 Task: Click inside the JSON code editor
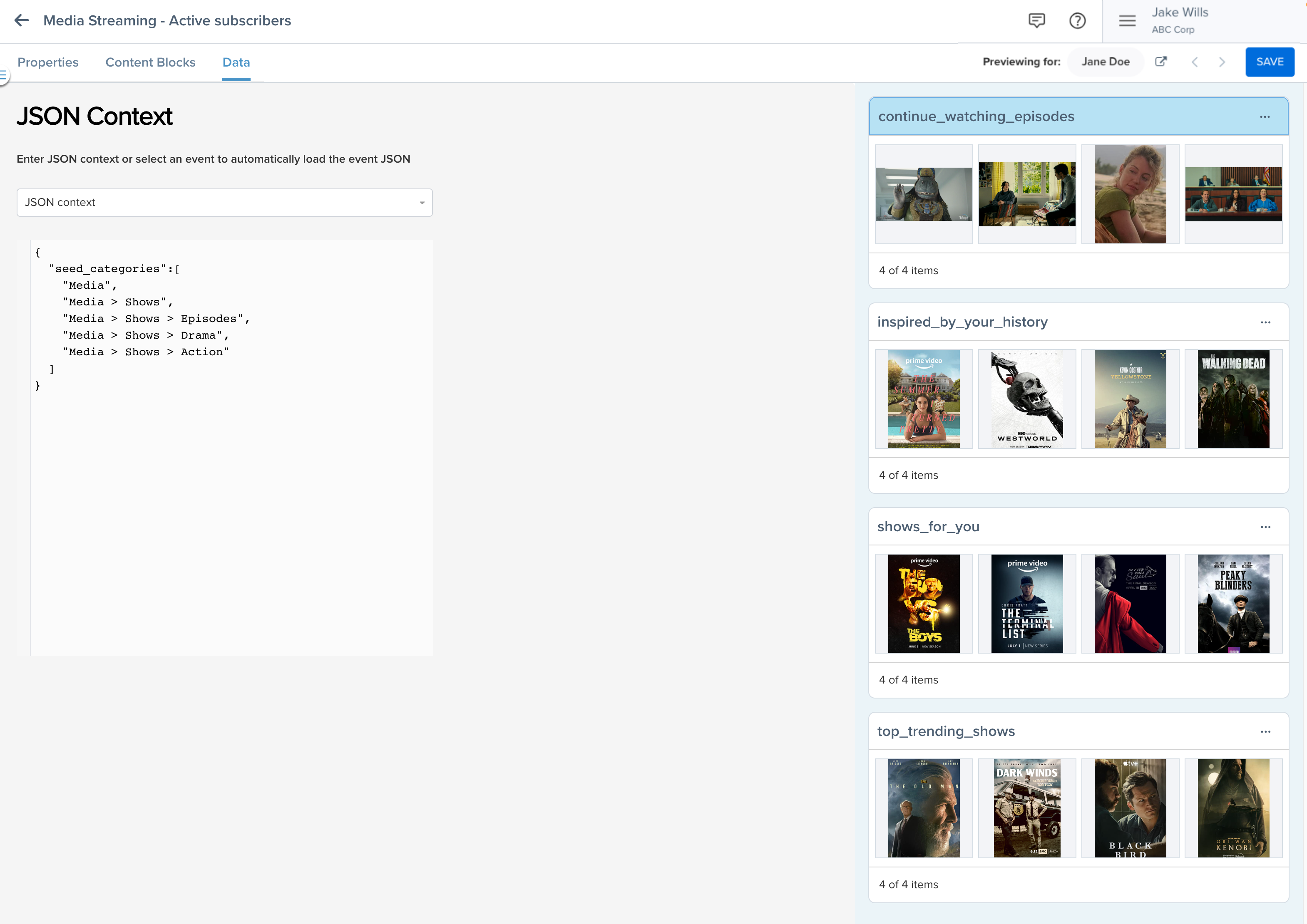pyautogui.click(x=231, y=448)
